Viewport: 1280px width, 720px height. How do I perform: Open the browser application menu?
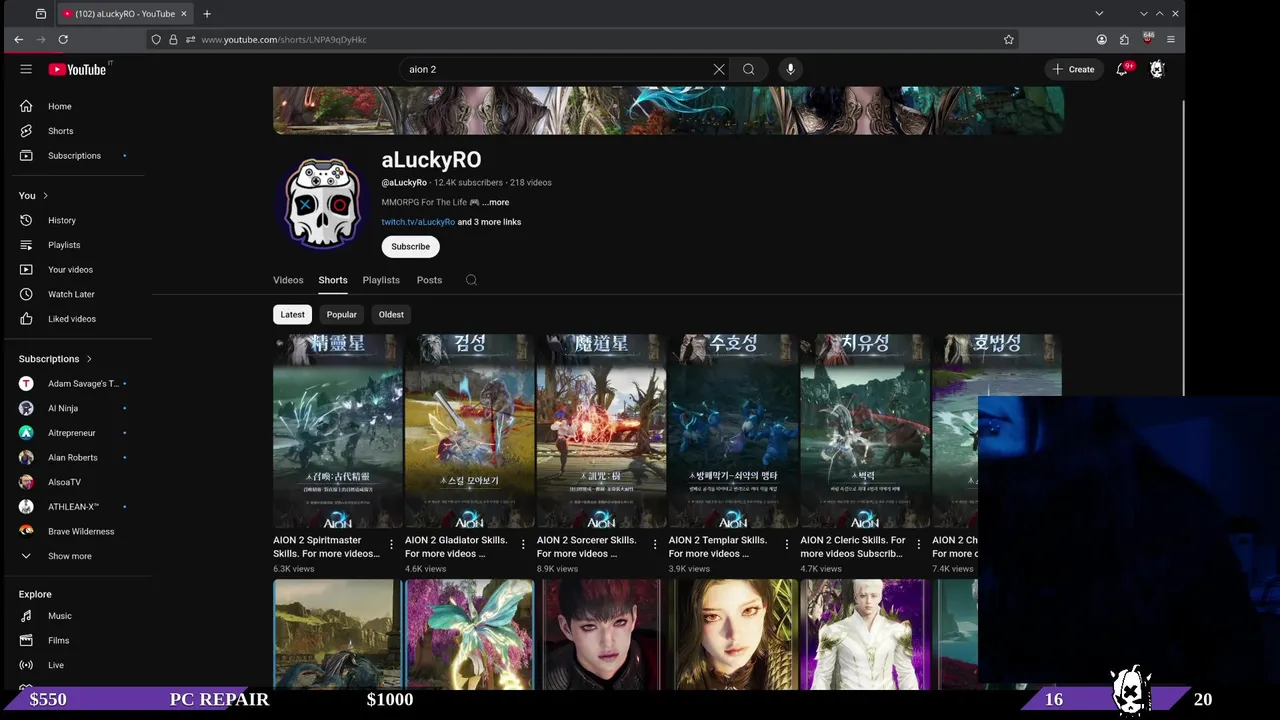tap(1170, 39)
